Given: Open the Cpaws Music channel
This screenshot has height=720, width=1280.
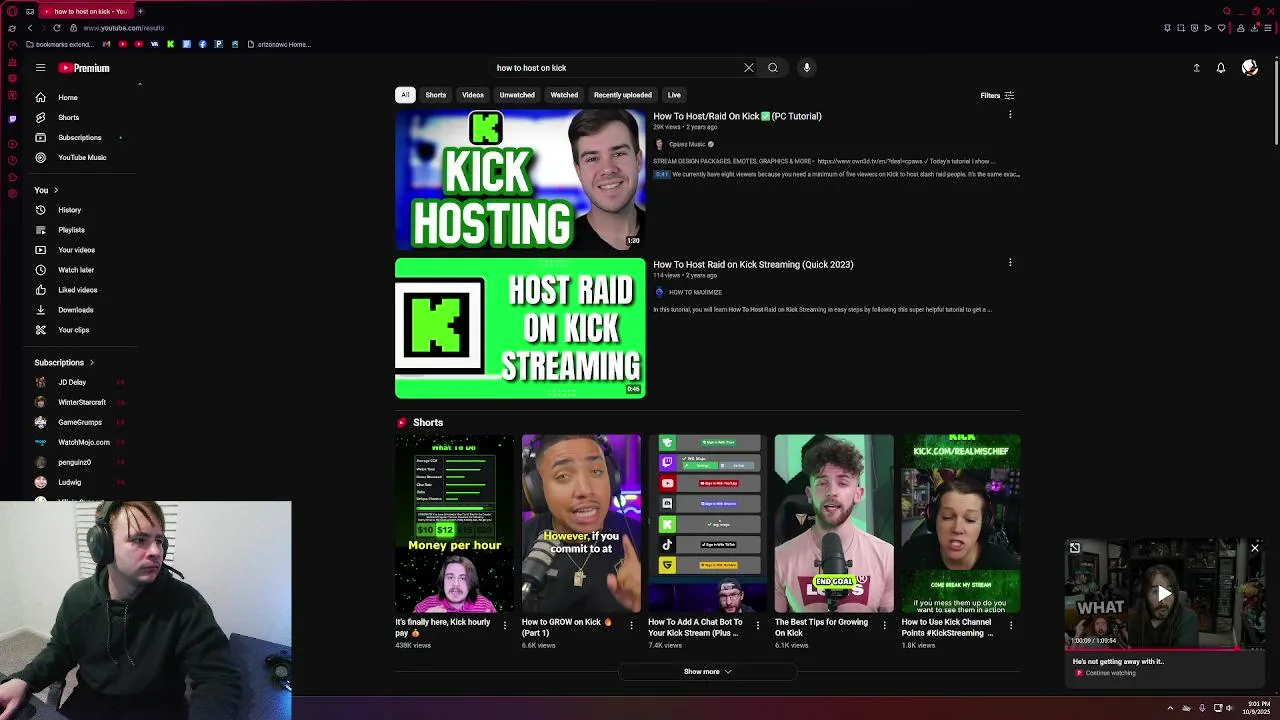Looking at the screenshot, I should click(687, 144).
